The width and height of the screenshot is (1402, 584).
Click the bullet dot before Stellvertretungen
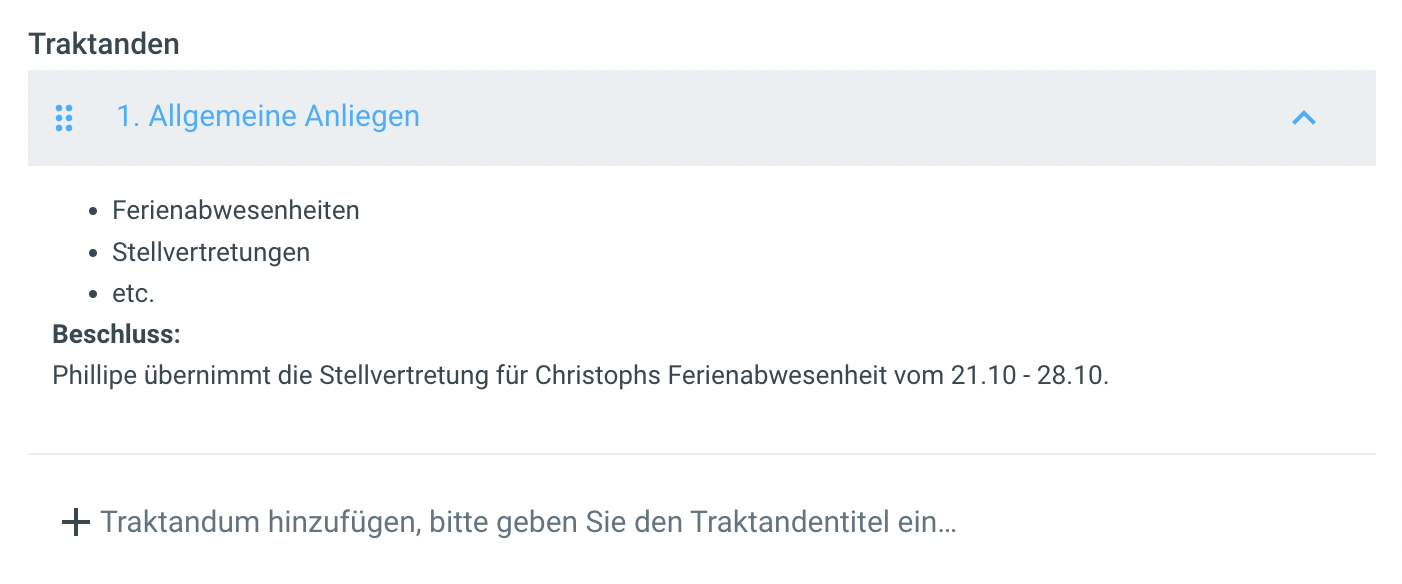(x=93, y=254)
